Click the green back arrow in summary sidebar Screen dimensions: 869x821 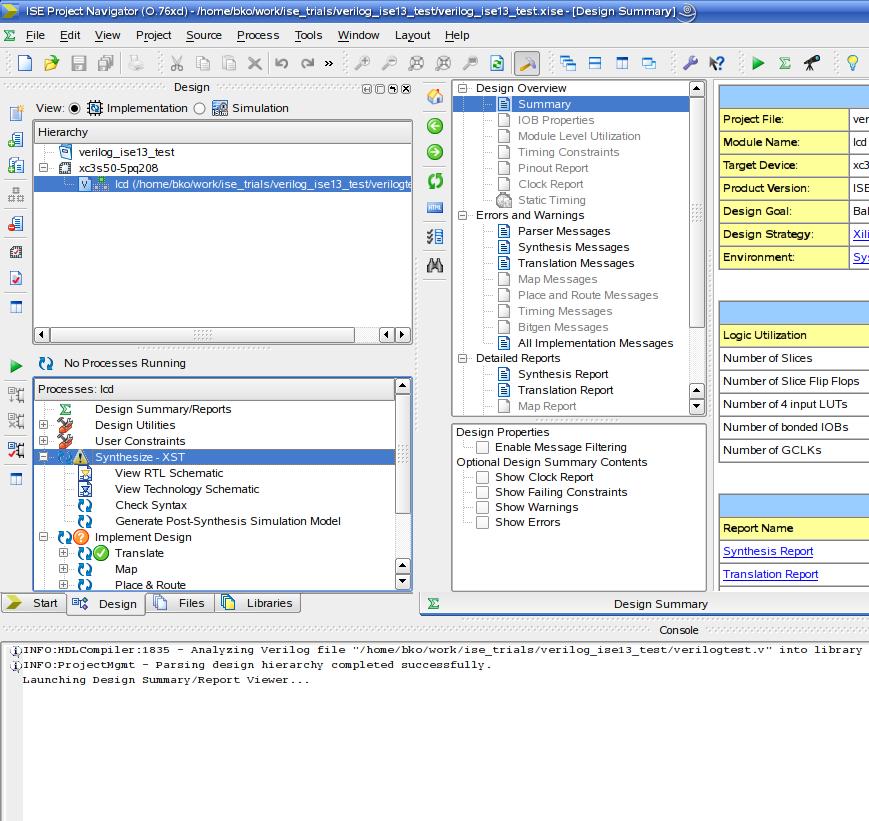coord(435,126)
